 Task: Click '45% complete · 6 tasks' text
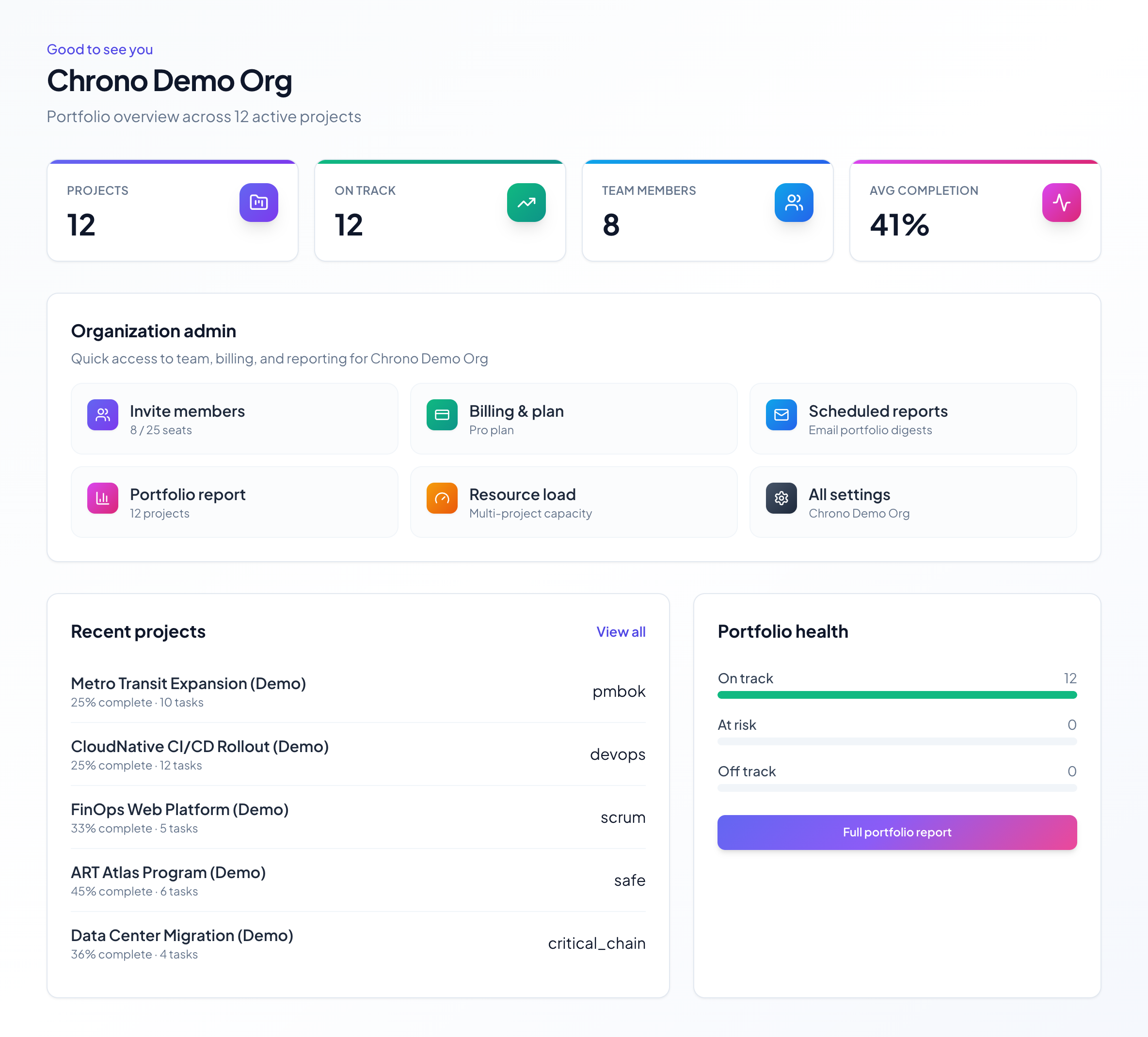[x=134, y=891]
